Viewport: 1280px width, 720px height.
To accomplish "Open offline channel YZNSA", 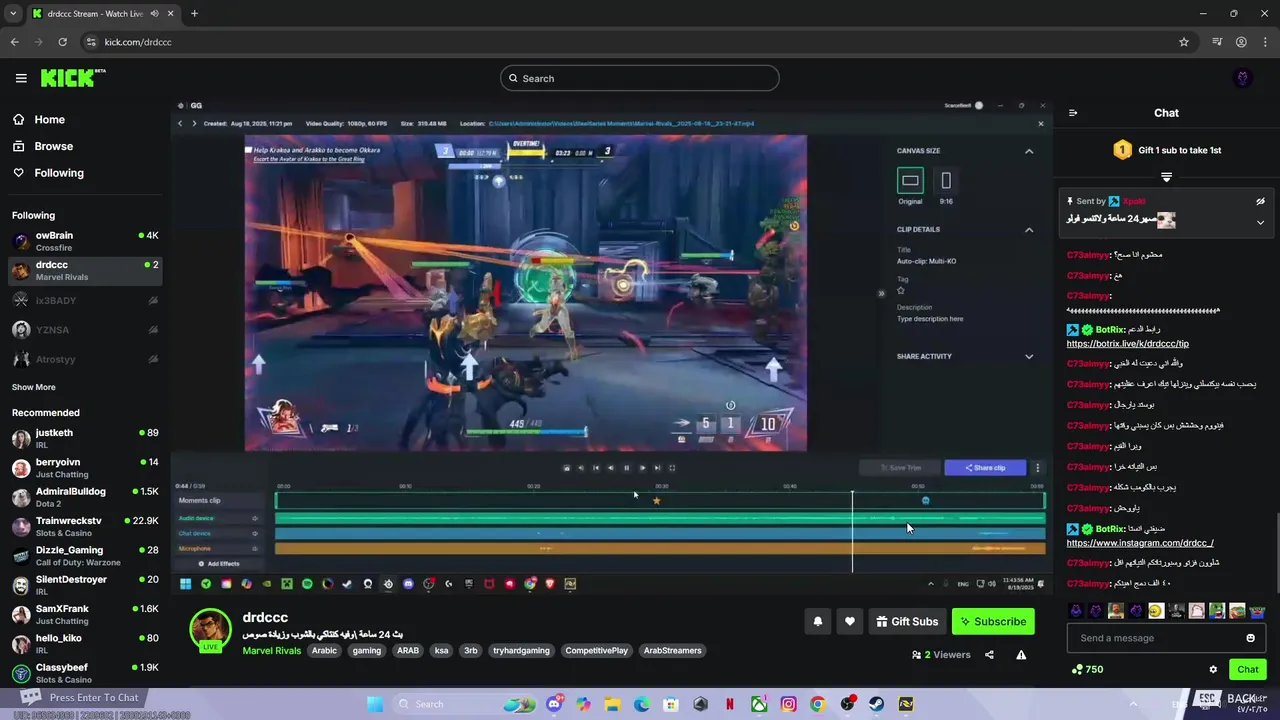I will tap(85, 329).
